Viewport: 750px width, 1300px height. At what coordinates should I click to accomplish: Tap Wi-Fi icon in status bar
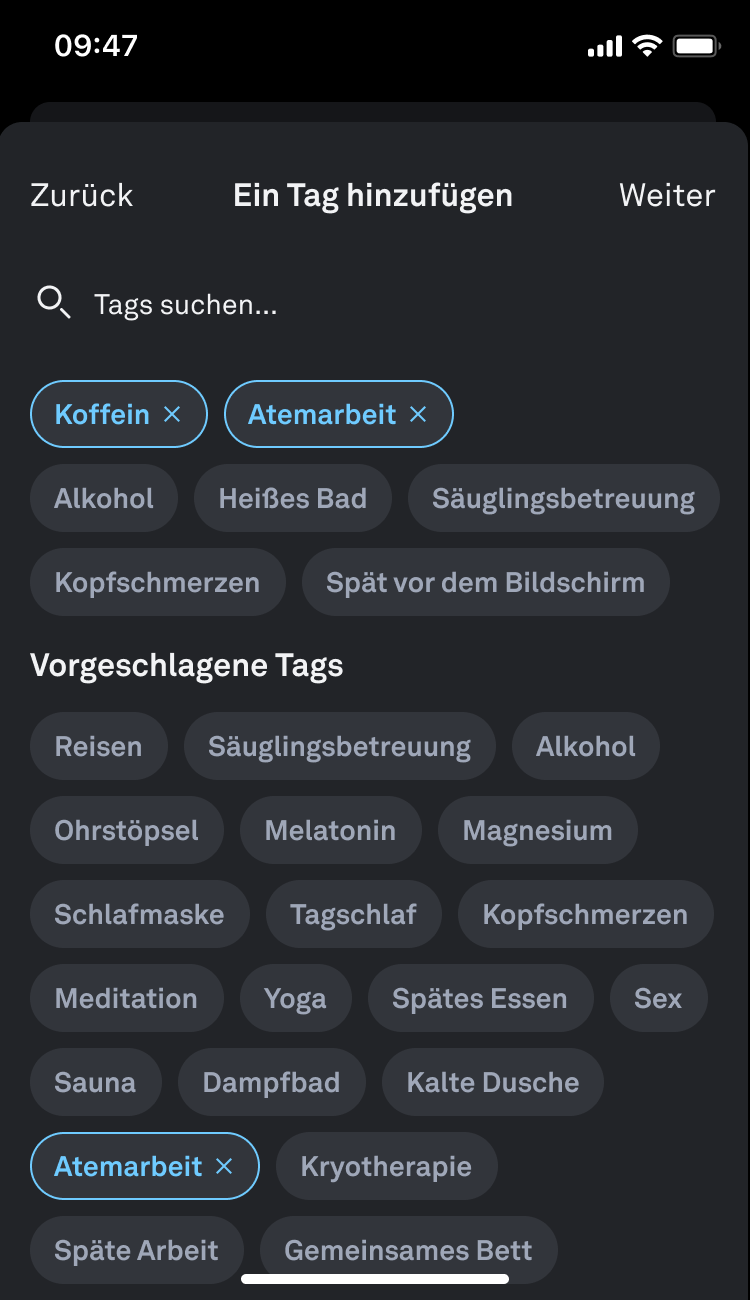(x=647, y=46)
